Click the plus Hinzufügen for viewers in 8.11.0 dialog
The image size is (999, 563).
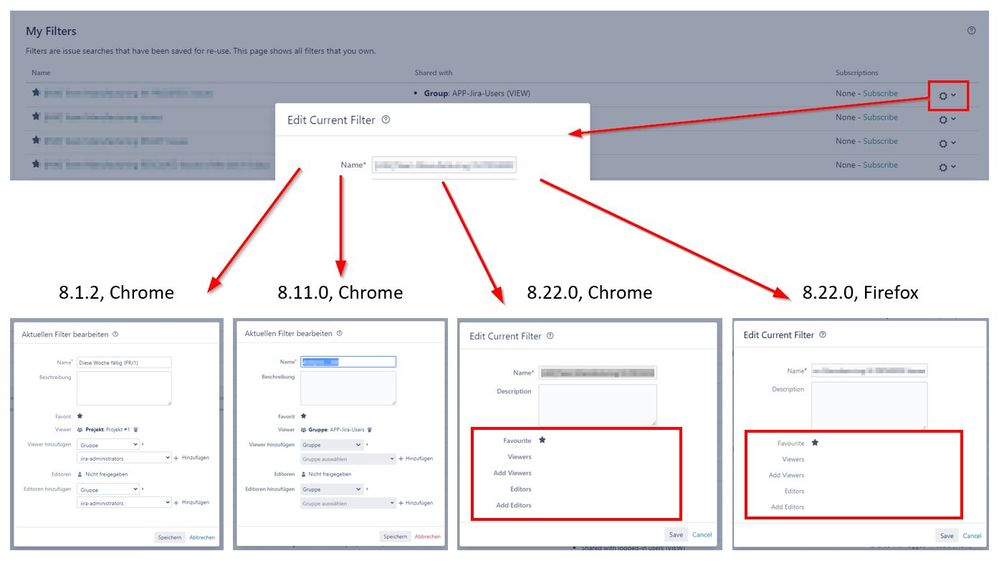pos(415,459)
